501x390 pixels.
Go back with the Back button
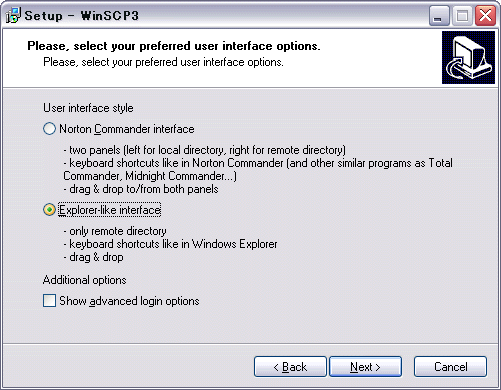click(x=290, y=367)
